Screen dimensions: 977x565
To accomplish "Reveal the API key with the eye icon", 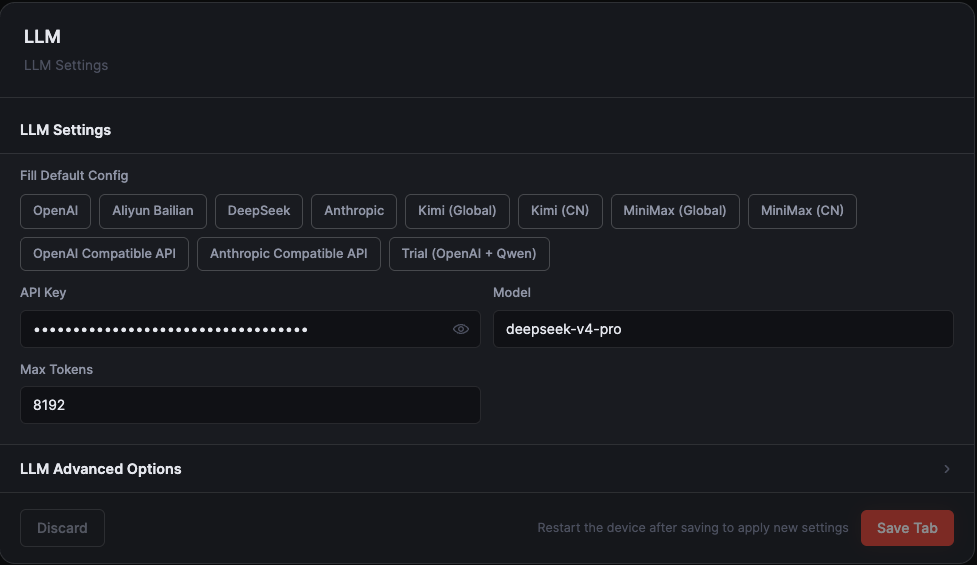I will (460, 329).
